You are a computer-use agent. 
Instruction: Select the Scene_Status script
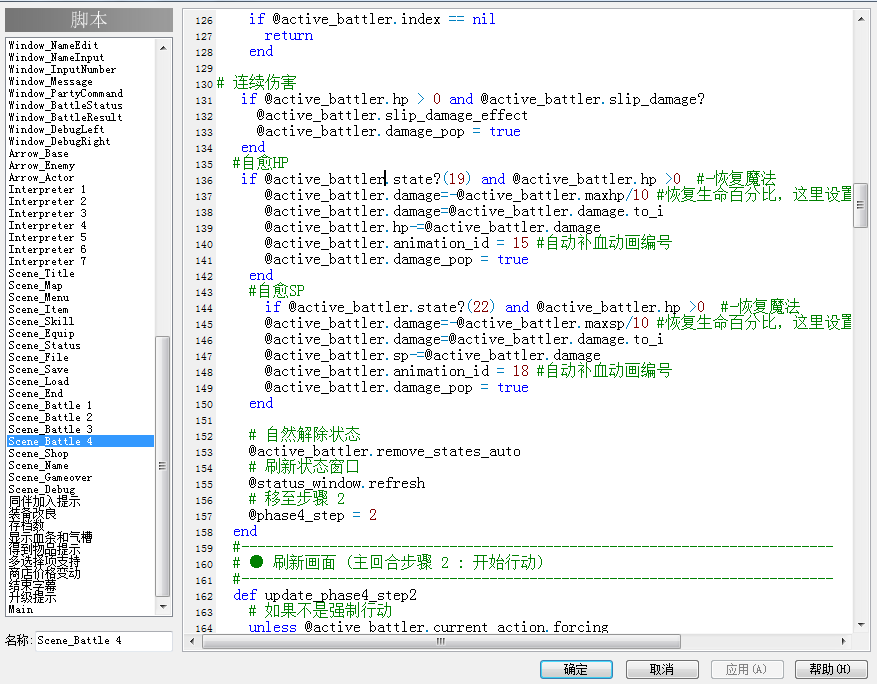tap(44, 346)
